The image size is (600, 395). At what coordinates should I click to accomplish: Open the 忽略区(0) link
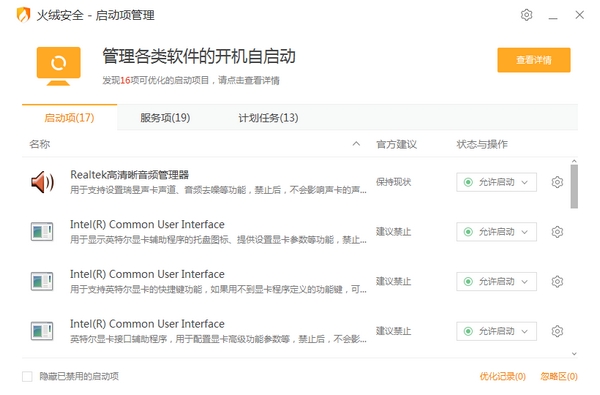559,377
